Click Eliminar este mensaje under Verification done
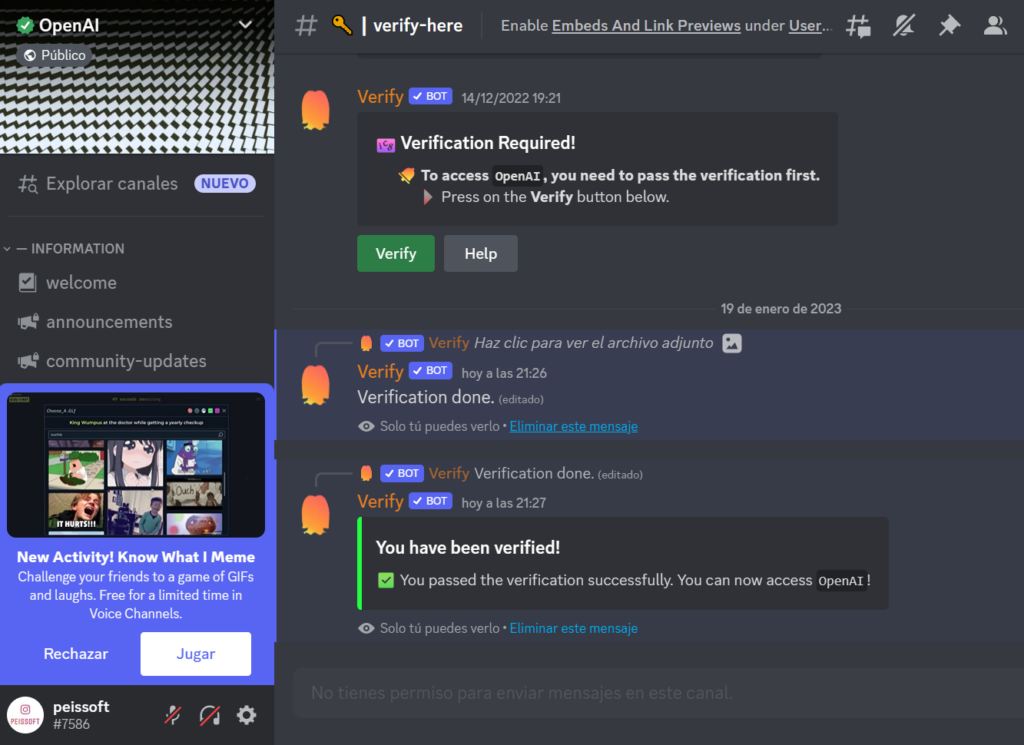Image resolution: width=1024 pixels, height=745 pixels. click(x=573, y=426)
